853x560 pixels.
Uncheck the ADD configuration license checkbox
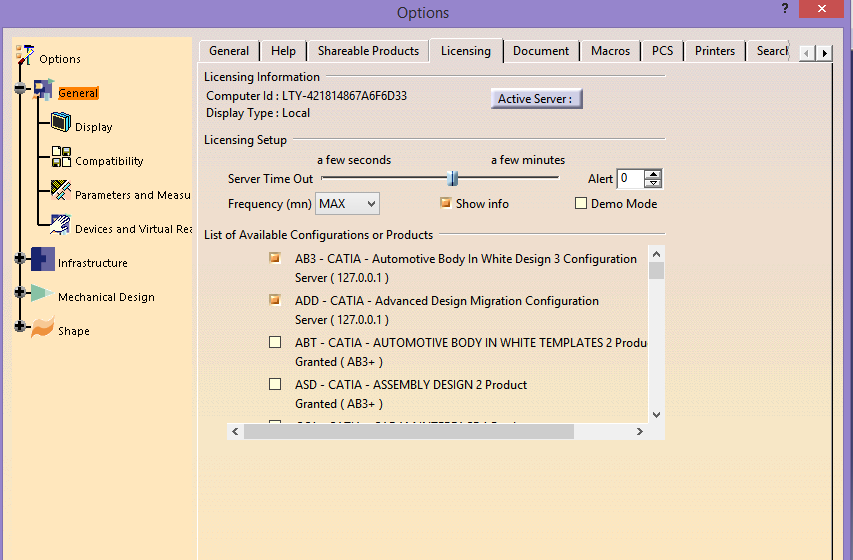[275, 300]
